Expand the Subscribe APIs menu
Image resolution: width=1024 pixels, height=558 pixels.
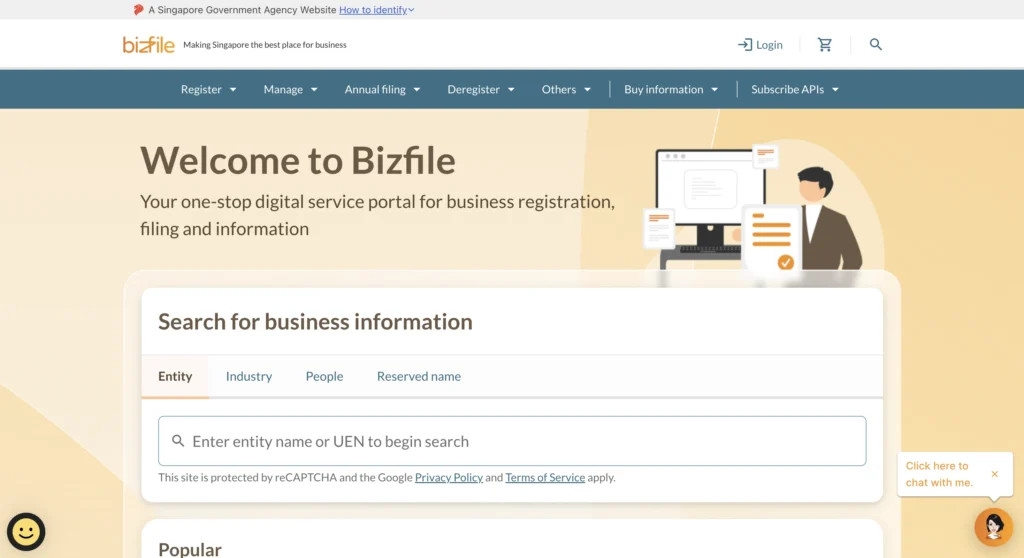click(x=795, y=90)
